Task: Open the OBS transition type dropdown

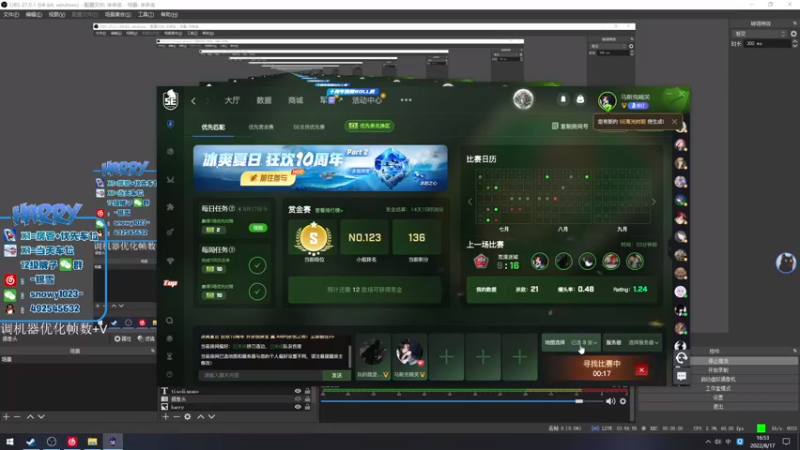Action: (x=760, y=34)
